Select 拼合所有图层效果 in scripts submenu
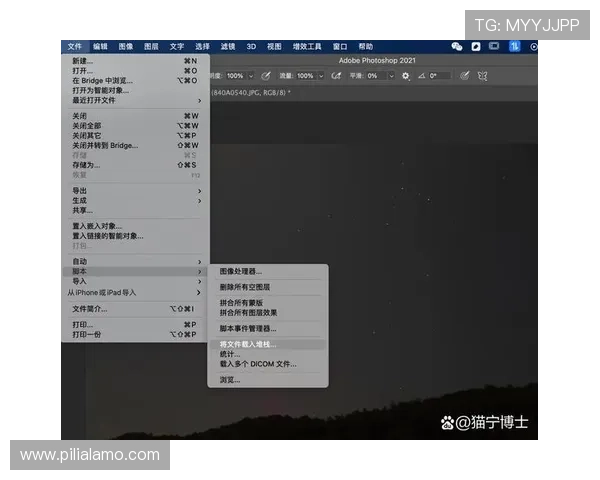600x480 pixels. (x=268, y=313)
